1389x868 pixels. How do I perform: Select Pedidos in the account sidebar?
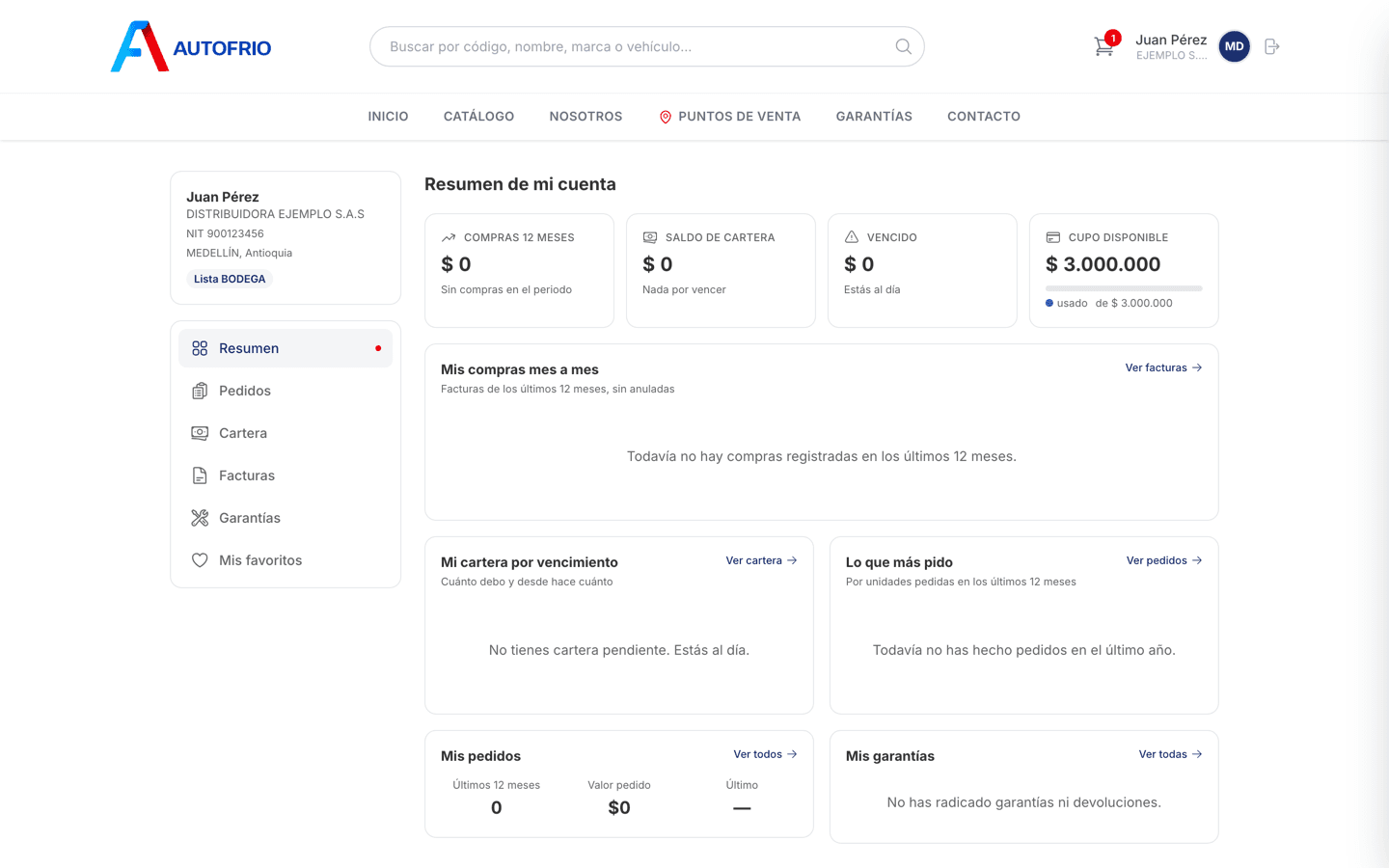click(x=286, y=391)
